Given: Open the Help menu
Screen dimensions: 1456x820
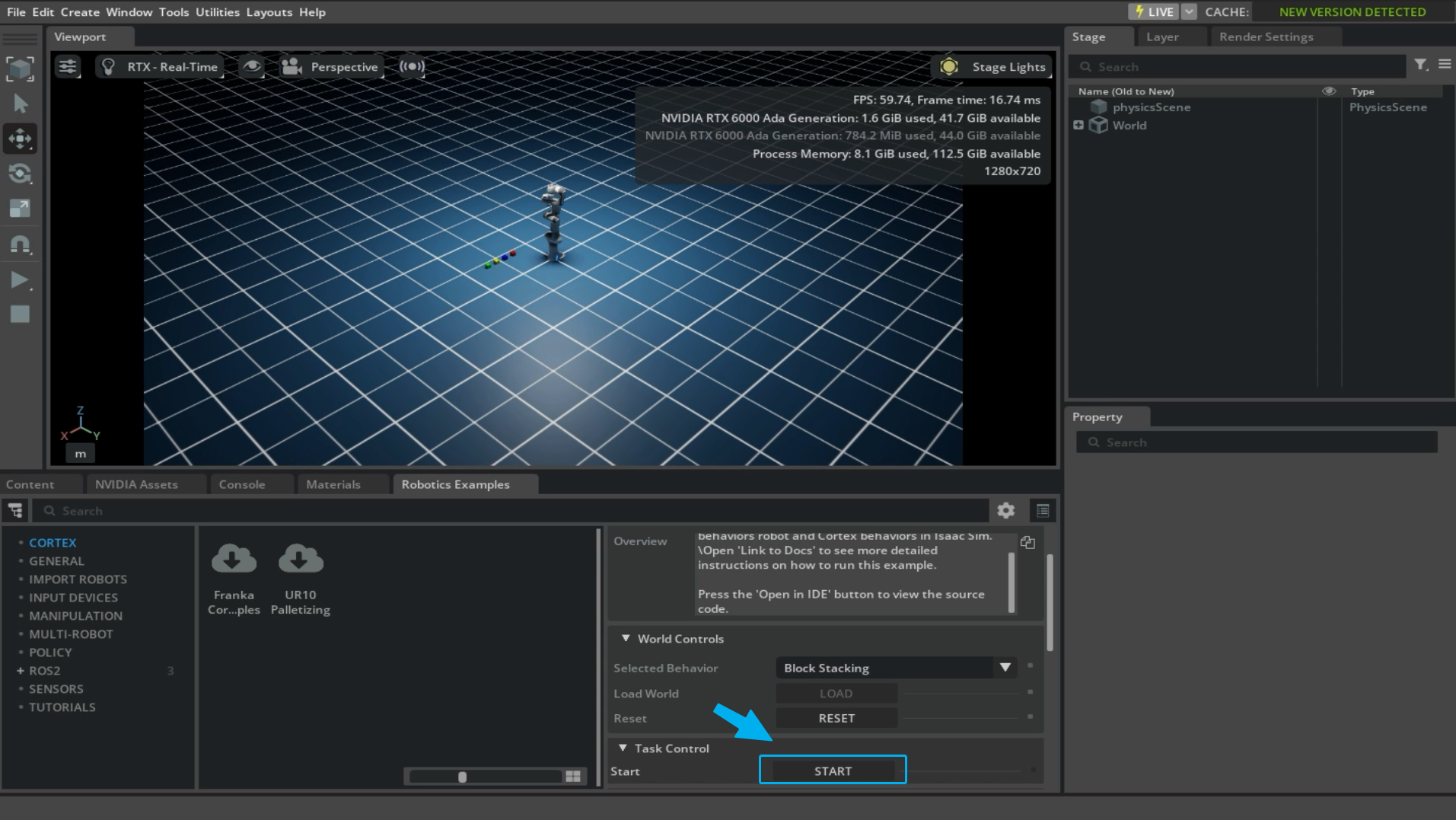Looking at the screenshot, I should [x=312, y=12].
